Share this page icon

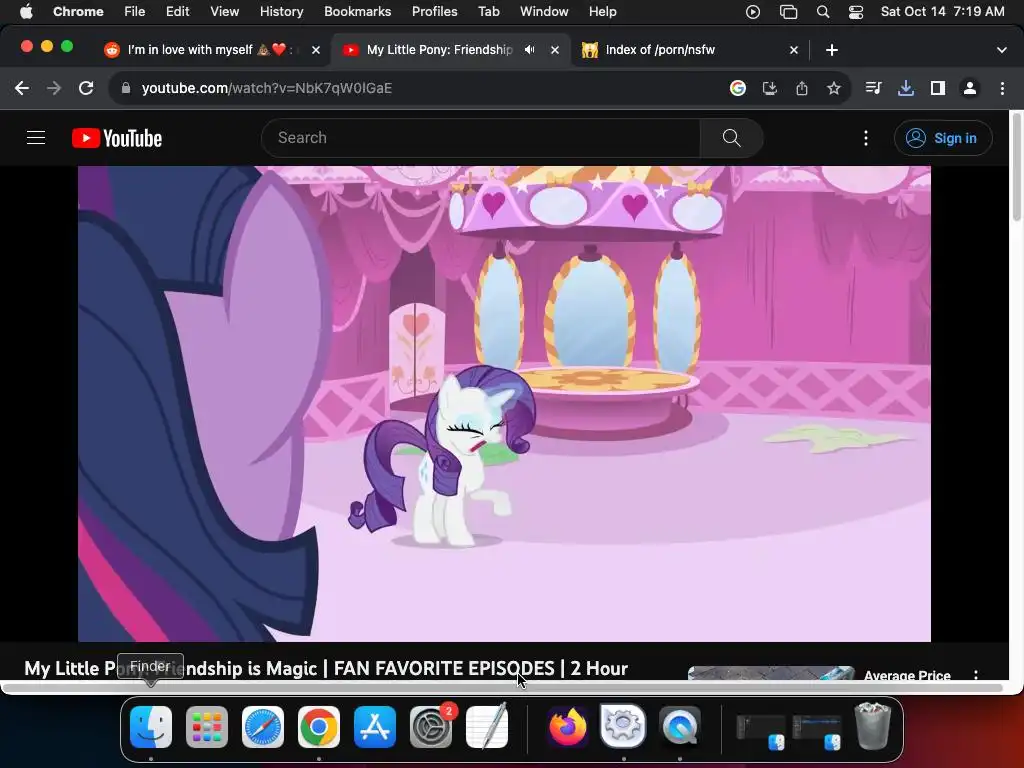click(802, 88)
